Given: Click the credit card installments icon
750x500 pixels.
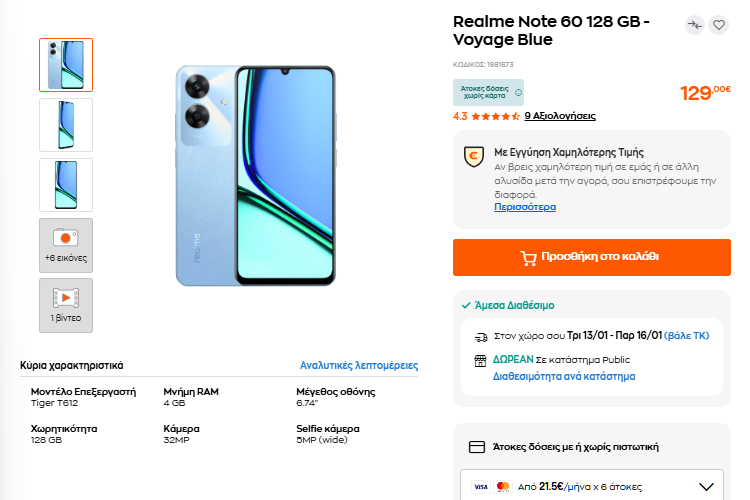Looking at the screenshot, I should click(477, 447).
